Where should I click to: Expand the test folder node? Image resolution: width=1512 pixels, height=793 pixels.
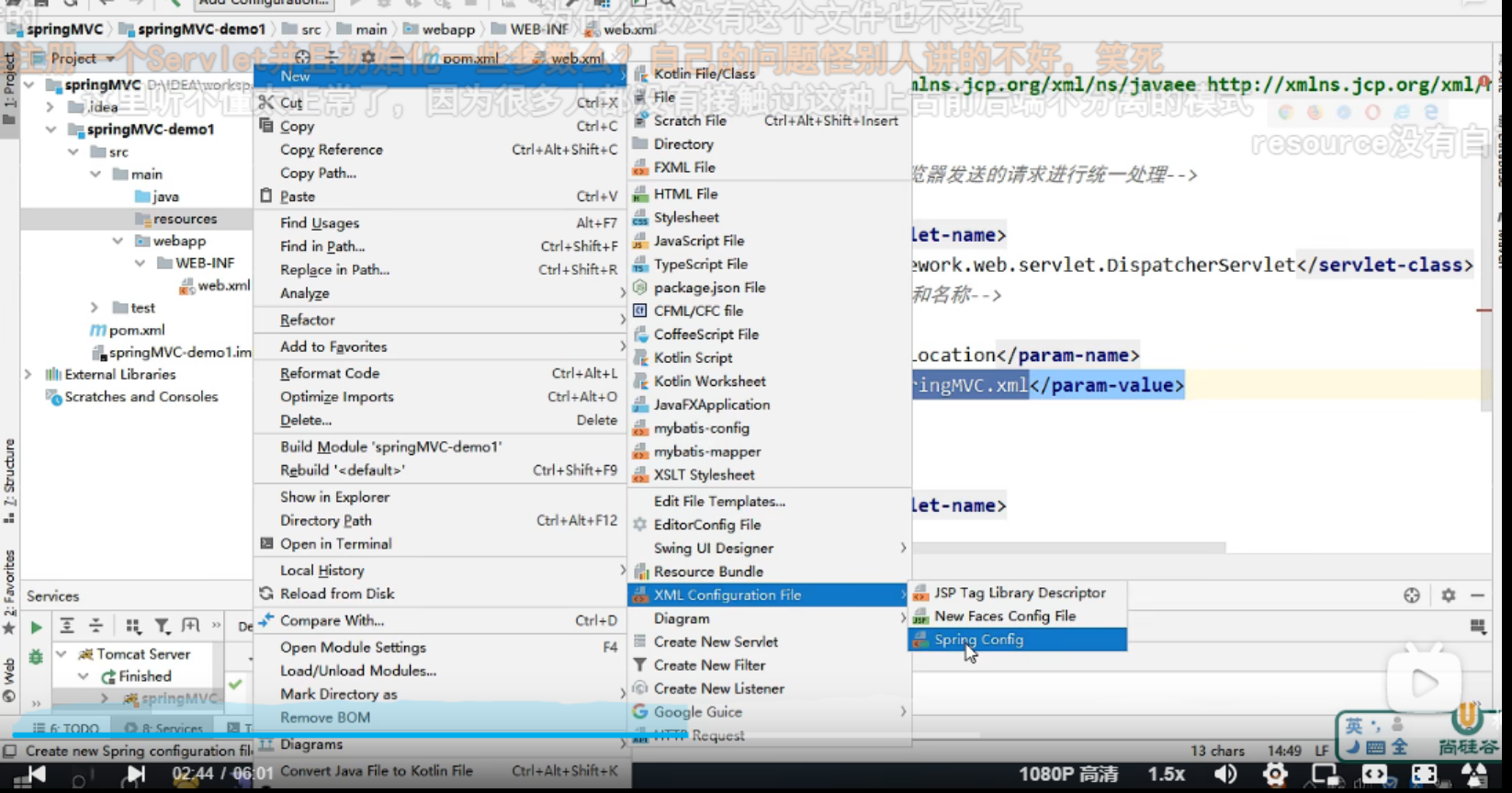click(95, 307)
